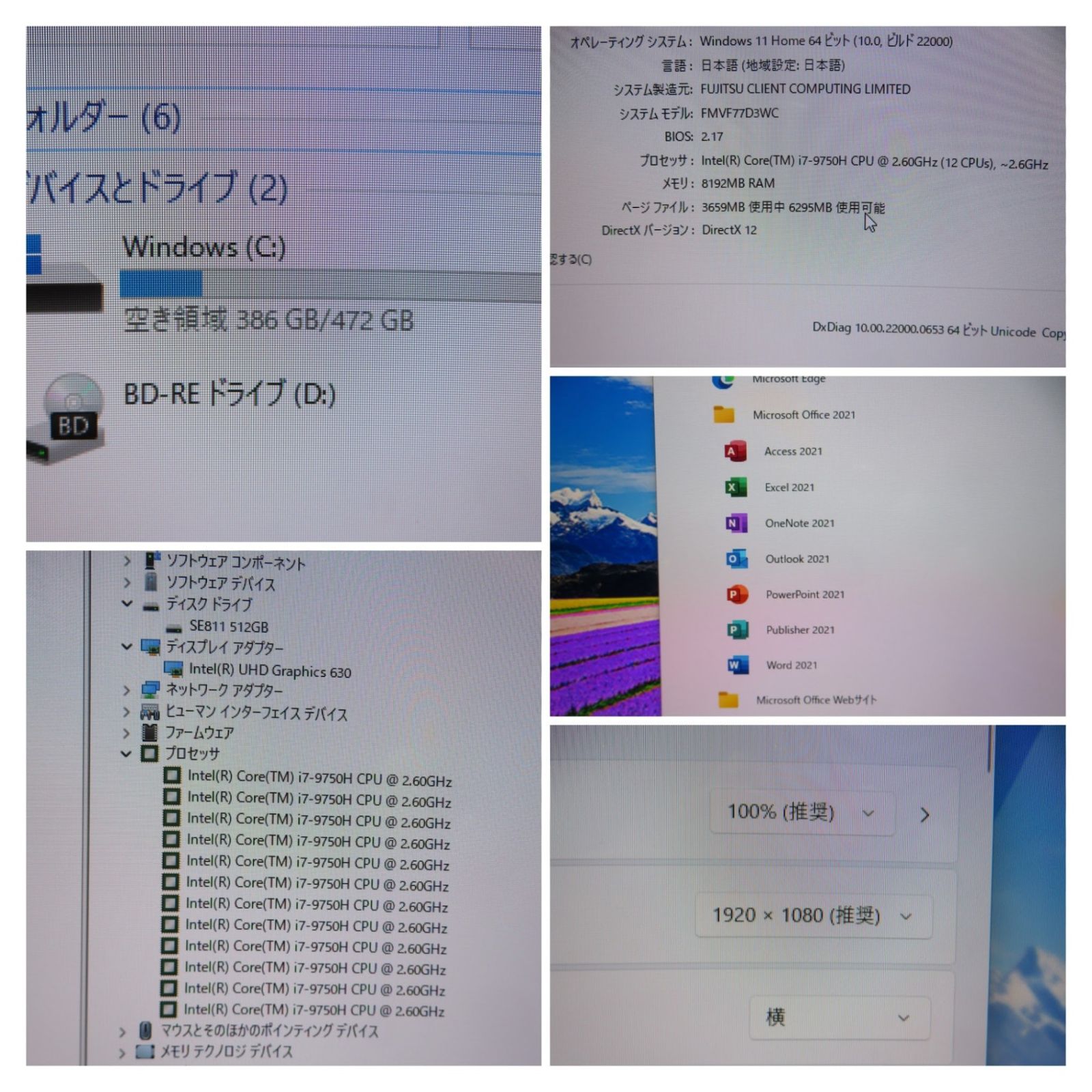This screenshot has width=1092, height=1092.
Task: Expand the ソフトウェア デバイス node
Action: [127, 583]
